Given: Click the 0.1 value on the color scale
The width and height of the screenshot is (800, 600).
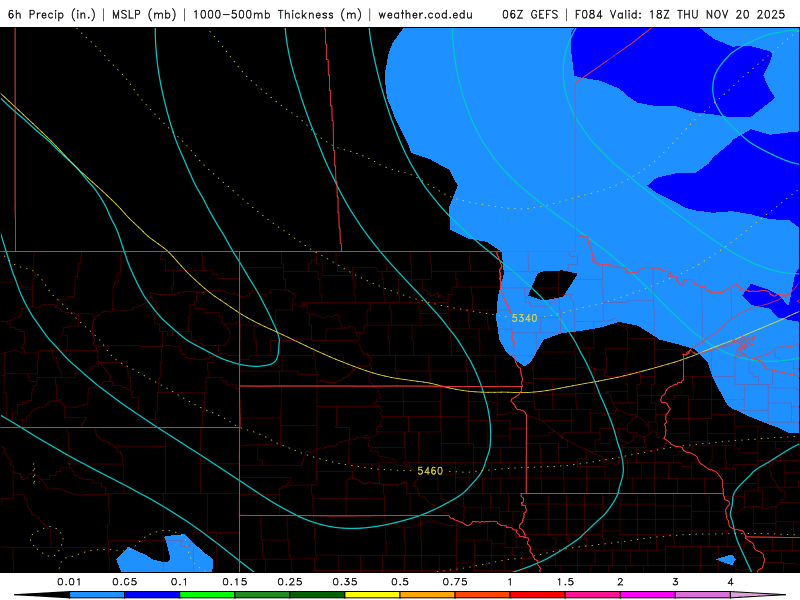Looking at the screenshot, I should (x=180, y=582).
